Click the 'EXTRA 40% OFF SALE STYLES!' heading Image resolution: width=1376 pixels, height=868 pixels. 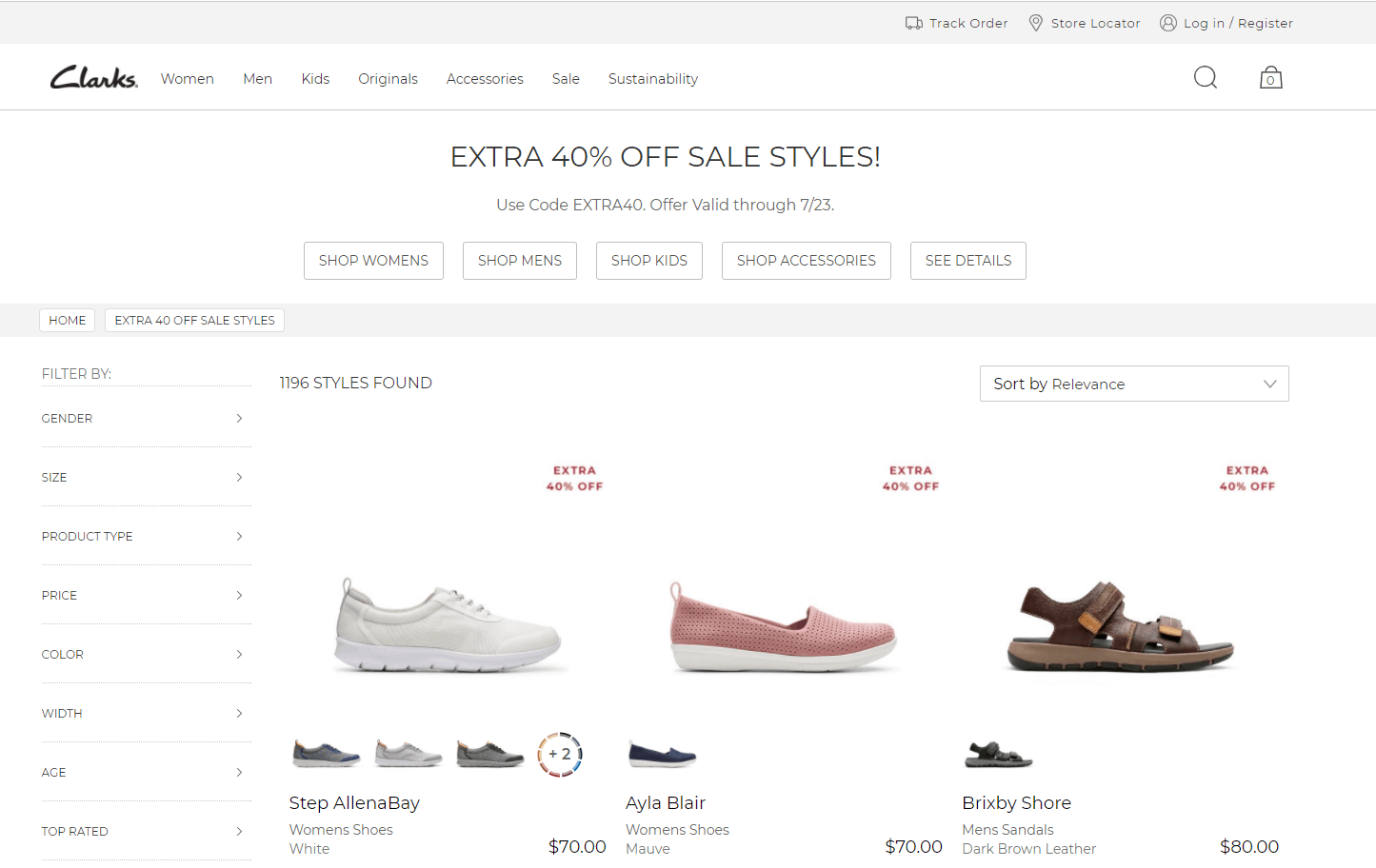pos(666,157)
